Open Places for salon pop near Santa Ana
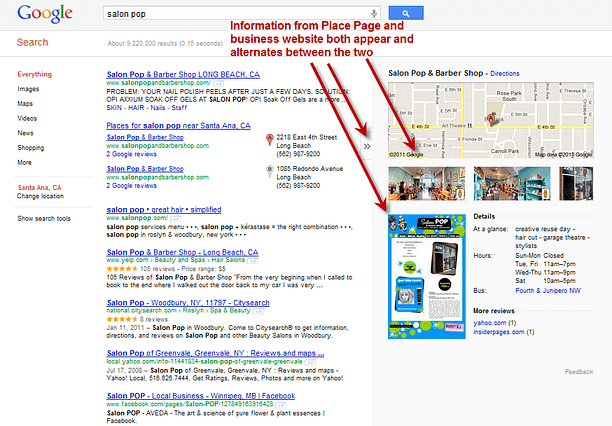 point(178,126)
